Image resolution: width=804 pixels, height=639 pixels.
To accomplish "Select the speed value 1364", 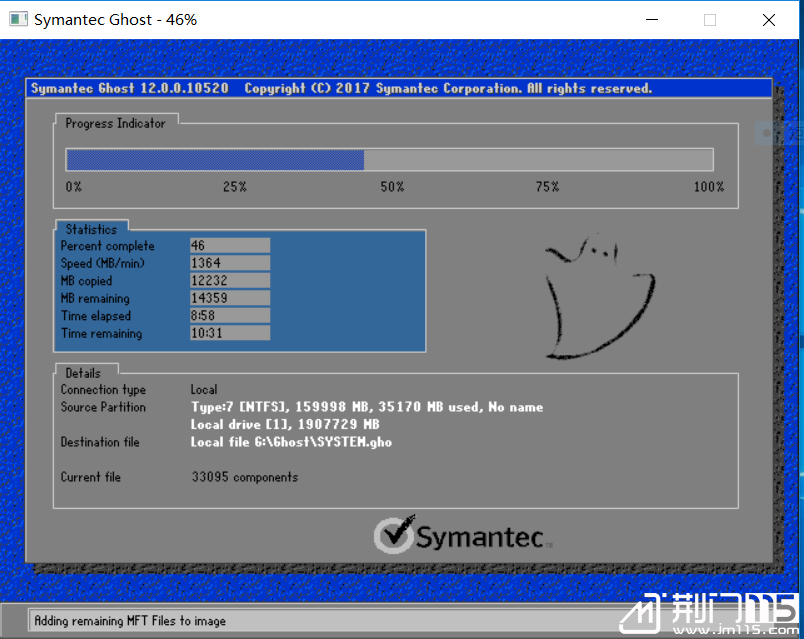I will pyautogui.click(x=230, y=263).
